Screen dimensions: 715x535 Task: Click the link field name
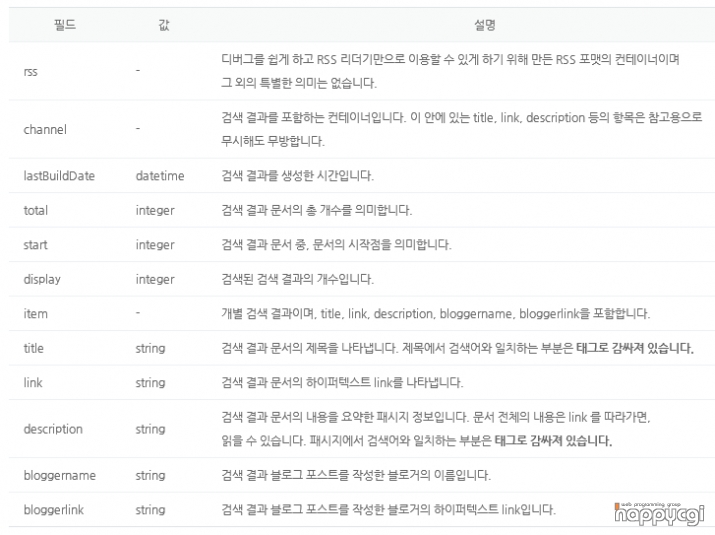pyautogui.click(x=33, y=383)
